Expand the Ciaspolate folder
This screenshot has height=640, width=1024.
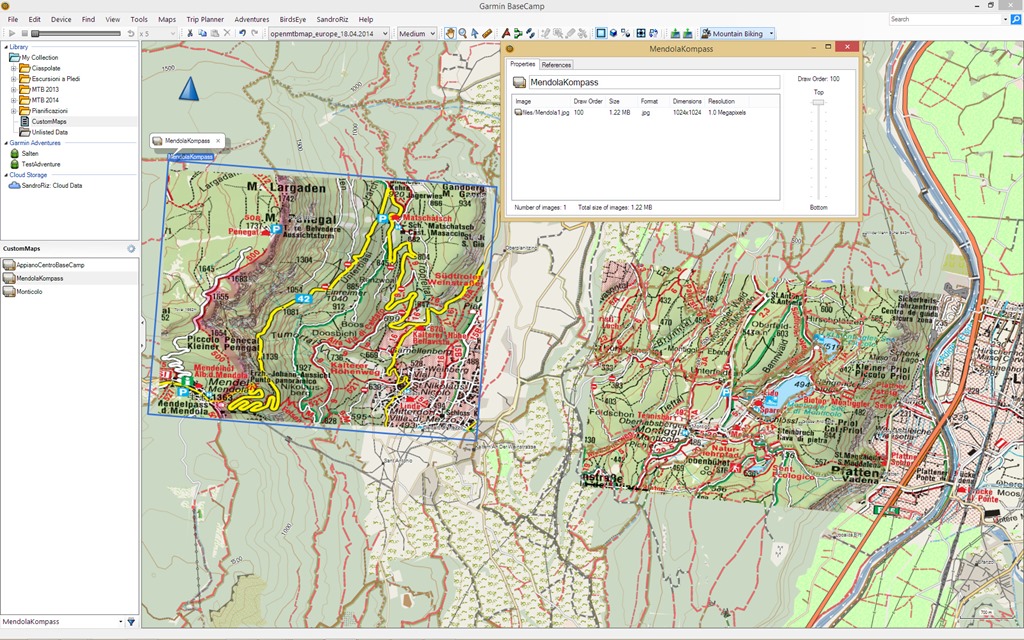point(14,68)
